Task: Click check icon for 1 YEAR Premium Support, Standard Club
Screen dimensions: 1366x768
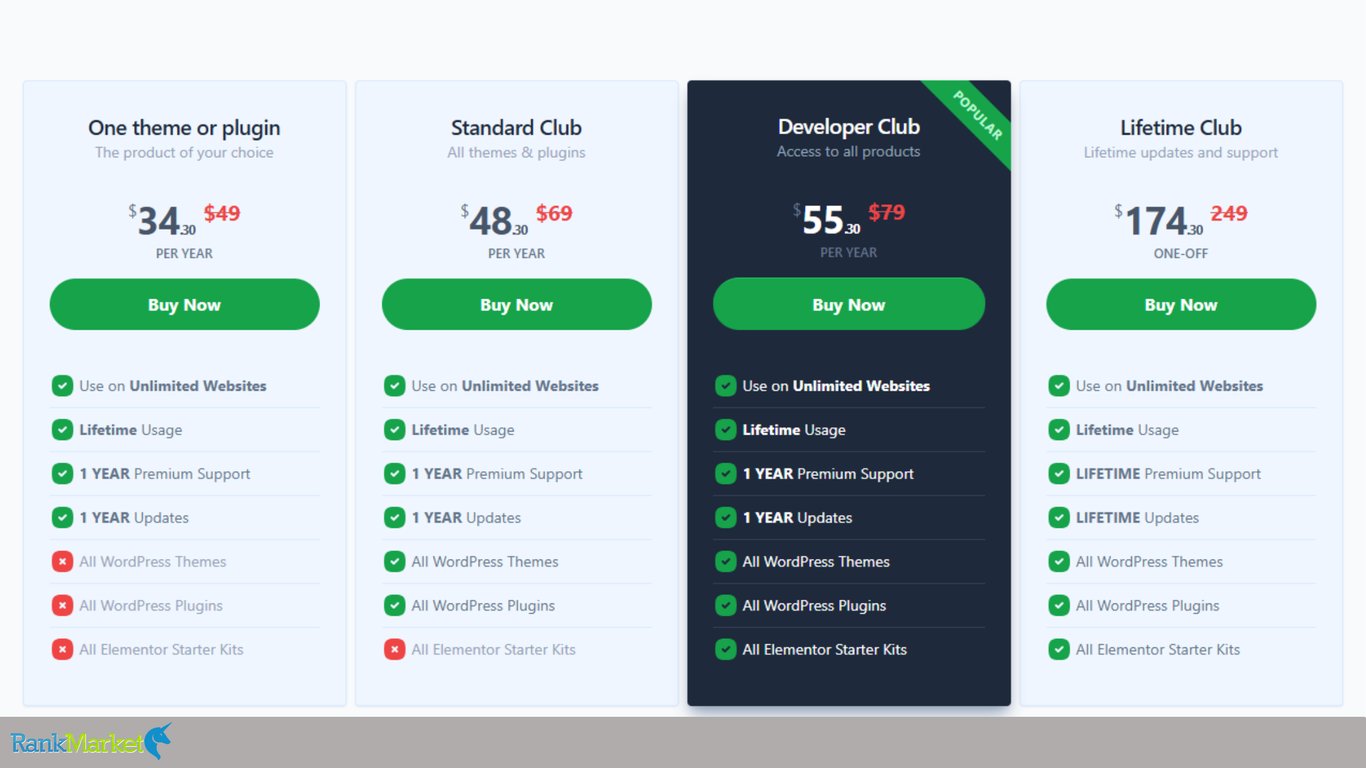Action: 394,474
